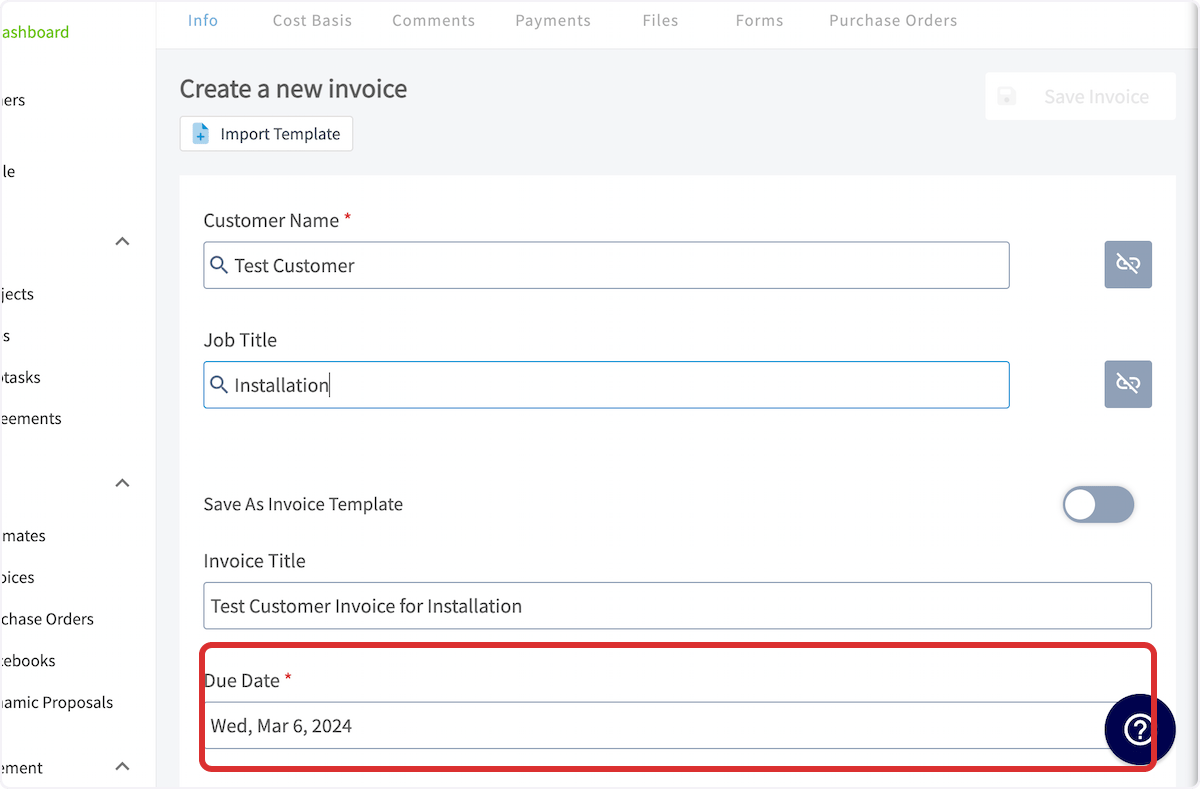Switch to the Info tab
This screenshot has height=789, width=1200.
(203, 20)
